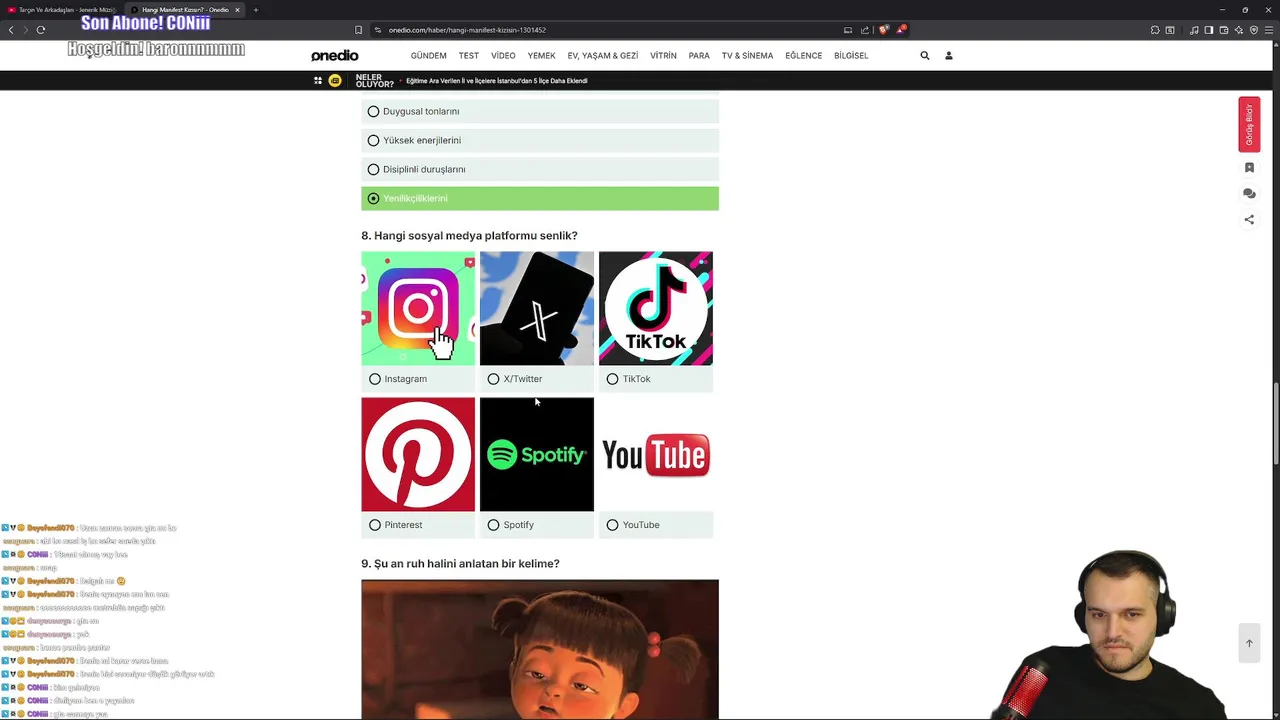Open the extensions puzzle icon

pyautogui.click(x=1155, y=30)
